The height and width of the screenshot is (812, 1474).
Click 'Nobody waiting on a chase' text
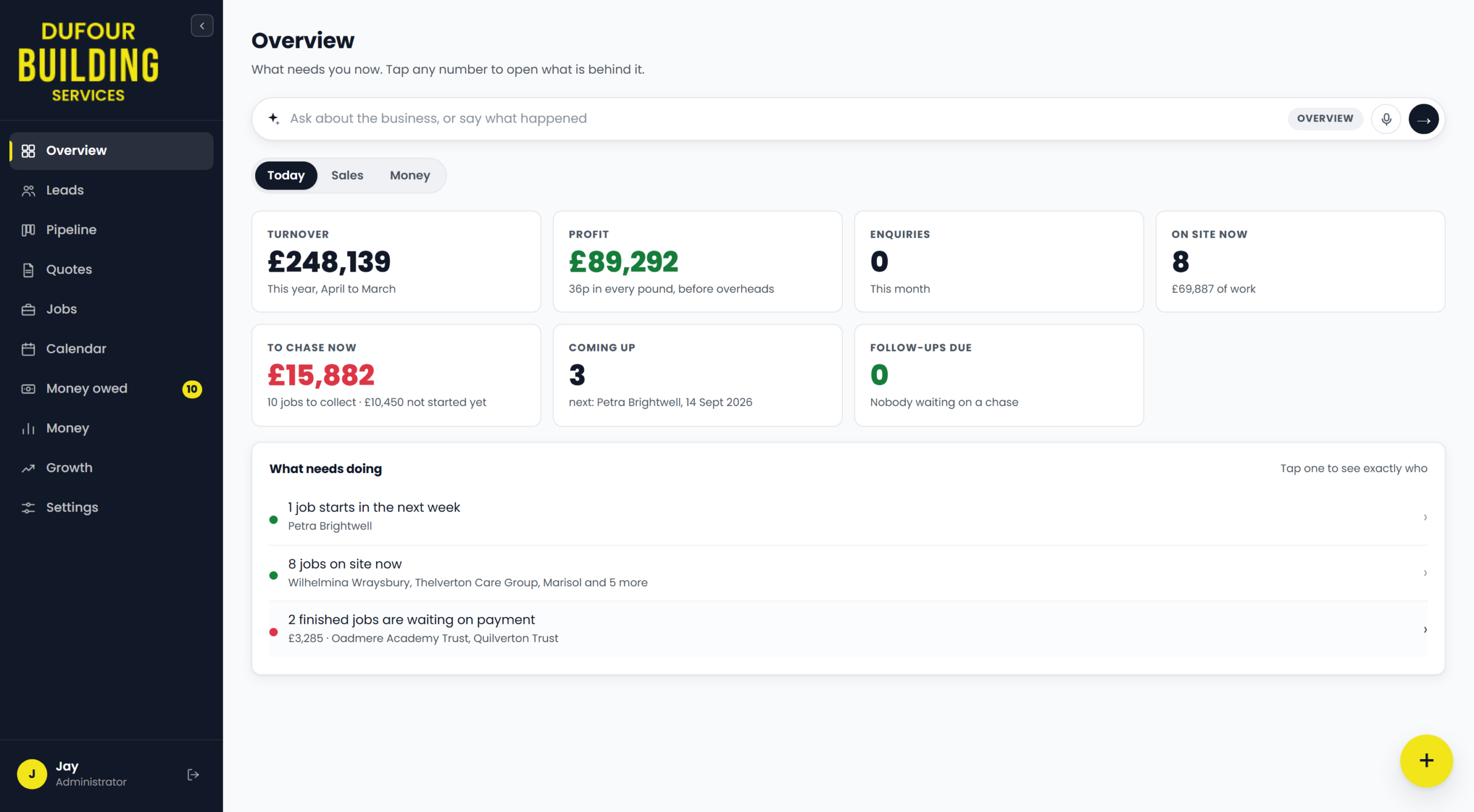click(x=944, y=402)
